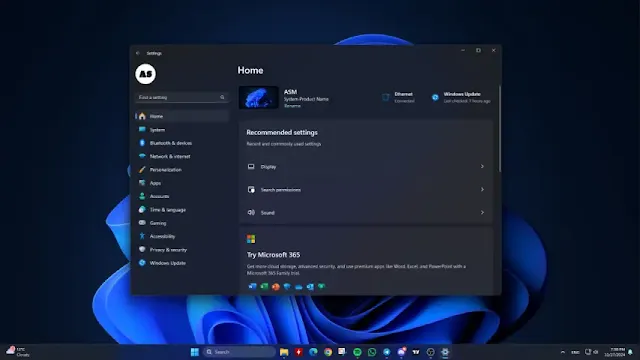This screenshot has width=640, height=360.
Task: Open Spotify from the taskbar
Action: [x=357, y=352]
